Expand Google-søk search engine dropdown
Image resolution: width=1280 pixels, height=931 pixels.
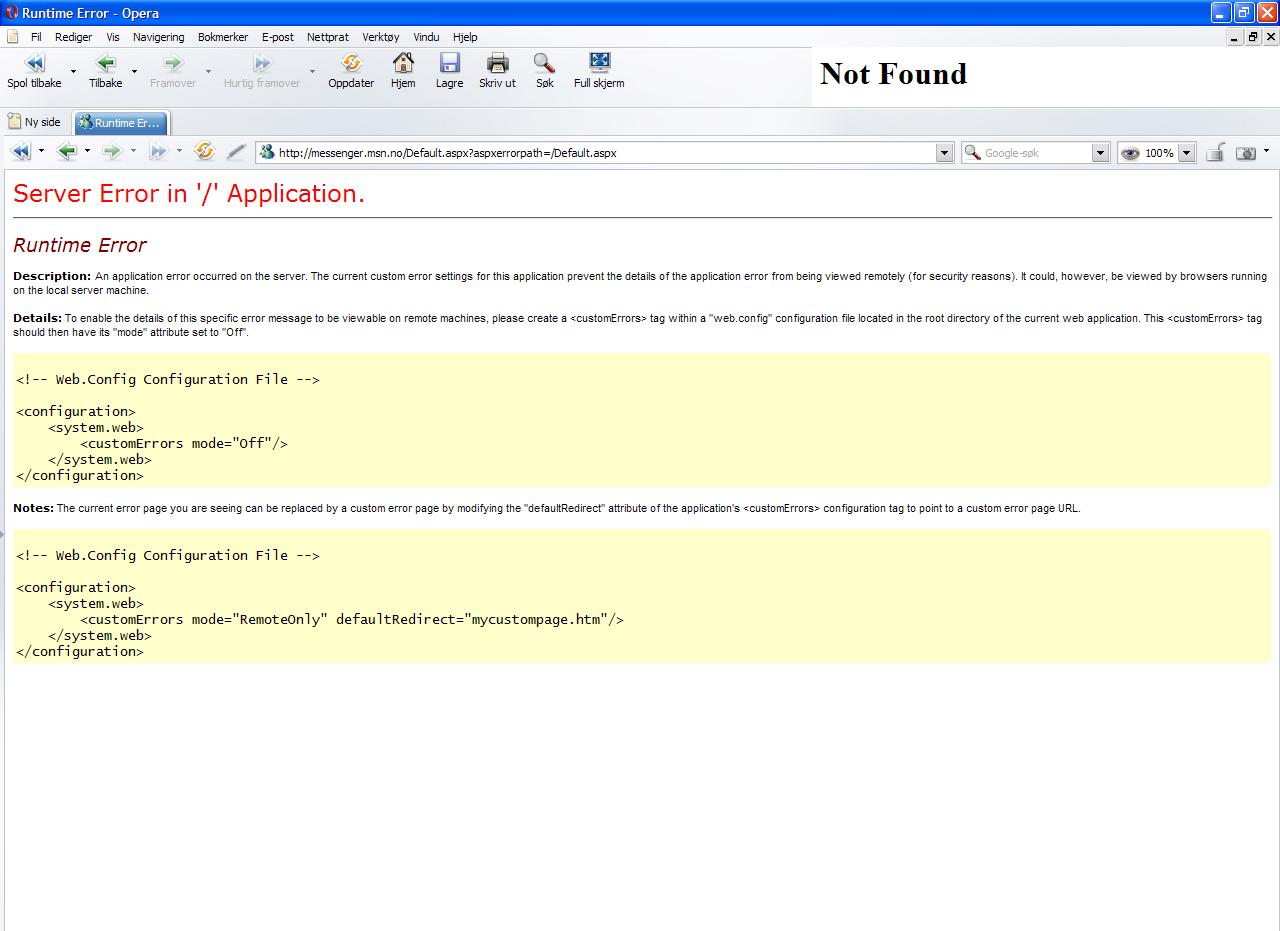click(1100, 153)
